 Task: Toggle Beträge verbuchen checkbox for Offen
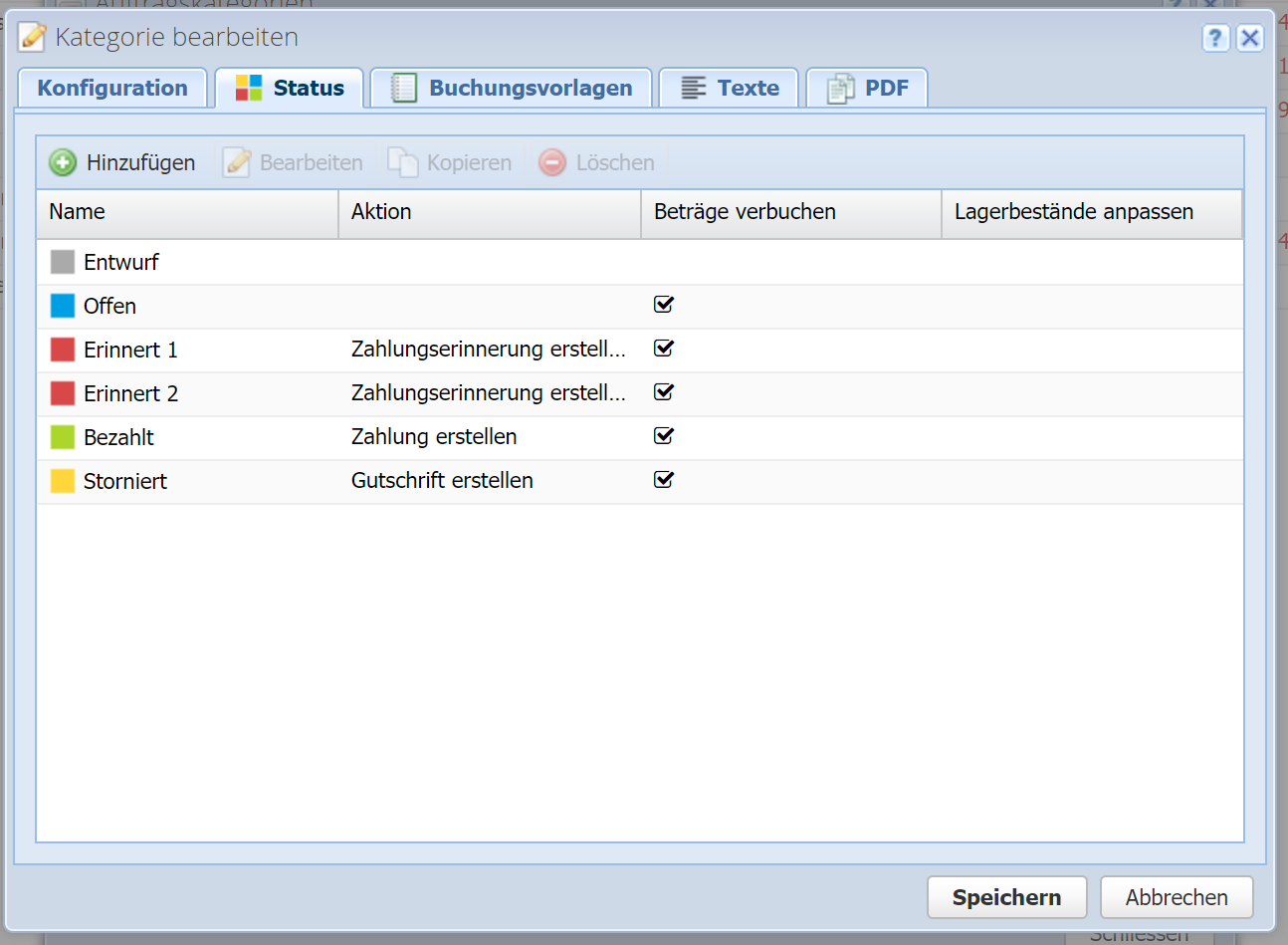tap(664, 305)
